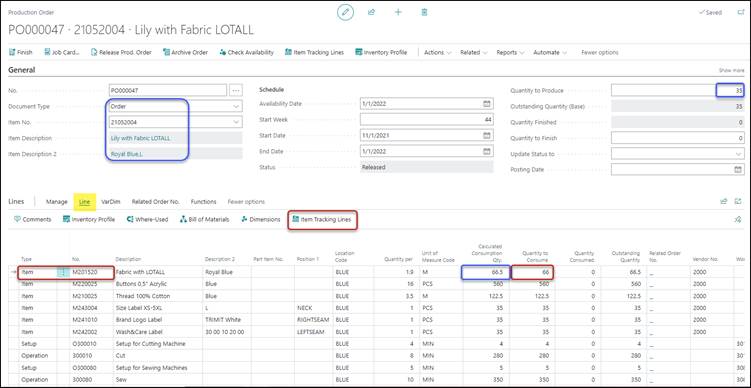Click Archive Order
751x388 pixels.
tap(185, 52)
